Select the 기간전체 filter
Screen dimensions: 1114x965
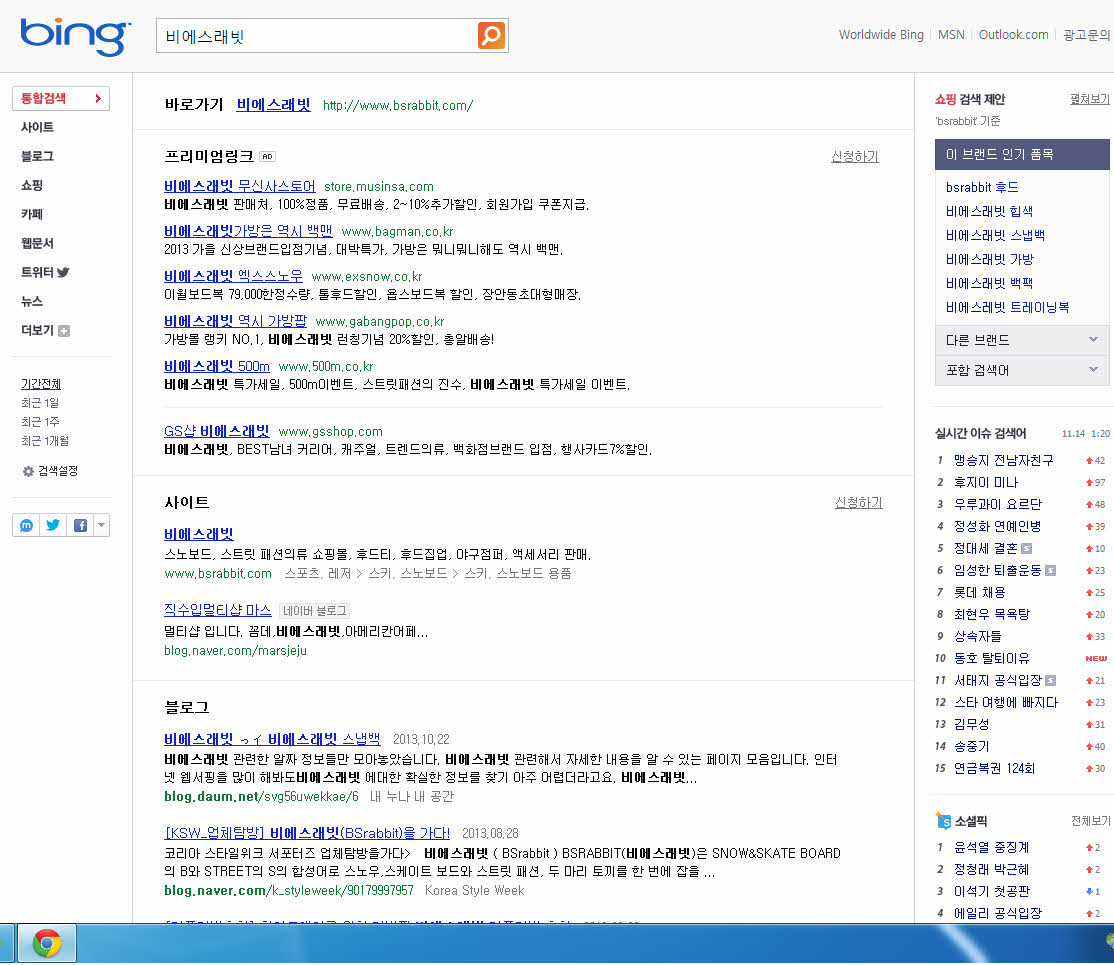[40, 384]
